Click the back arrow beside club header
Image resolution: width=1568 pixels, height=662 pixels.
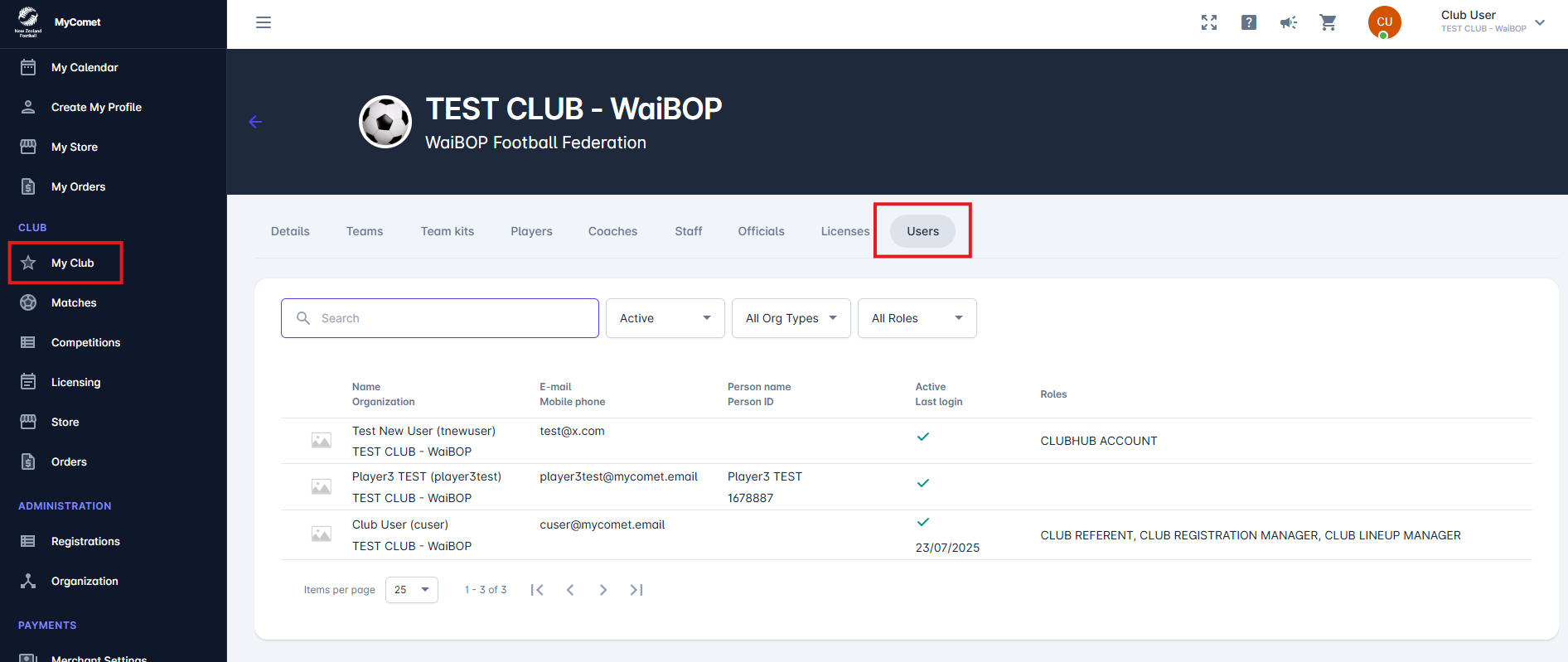[255, 122]
